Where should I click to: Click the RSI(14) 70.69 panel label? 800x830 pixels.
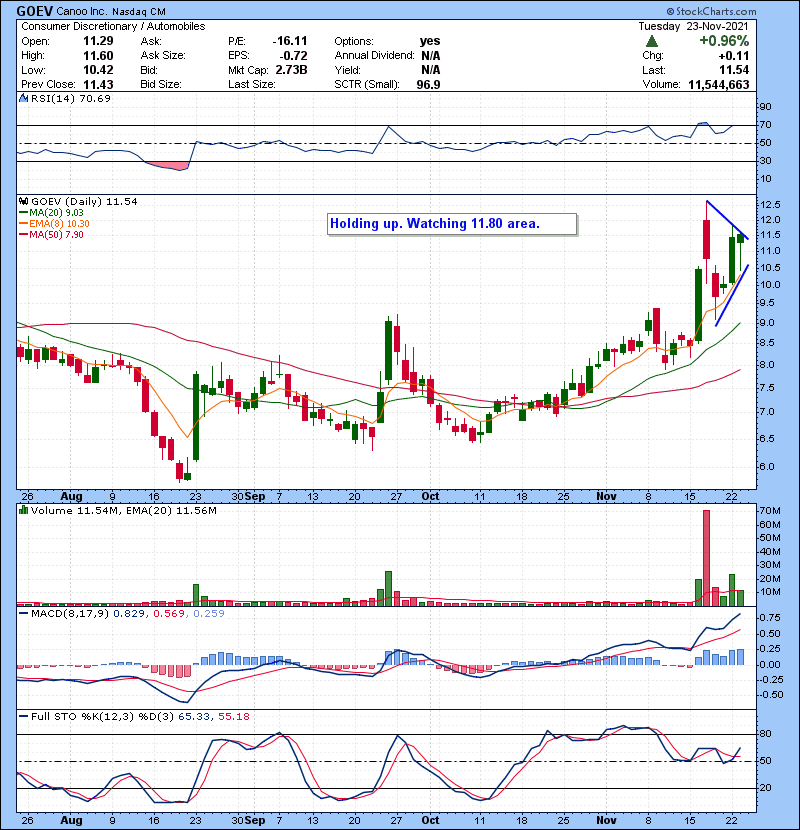click(x=71, y=98)
